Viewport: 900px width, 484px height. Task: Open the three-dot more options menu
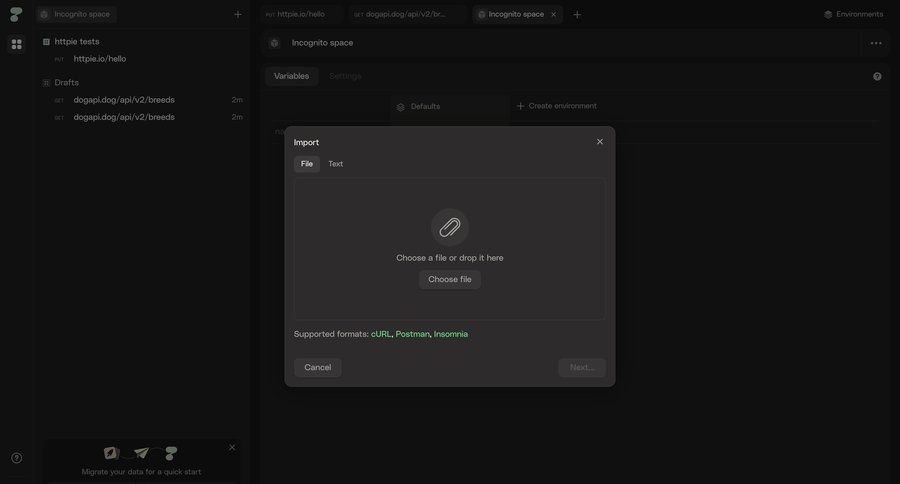[x=876, y=43]
